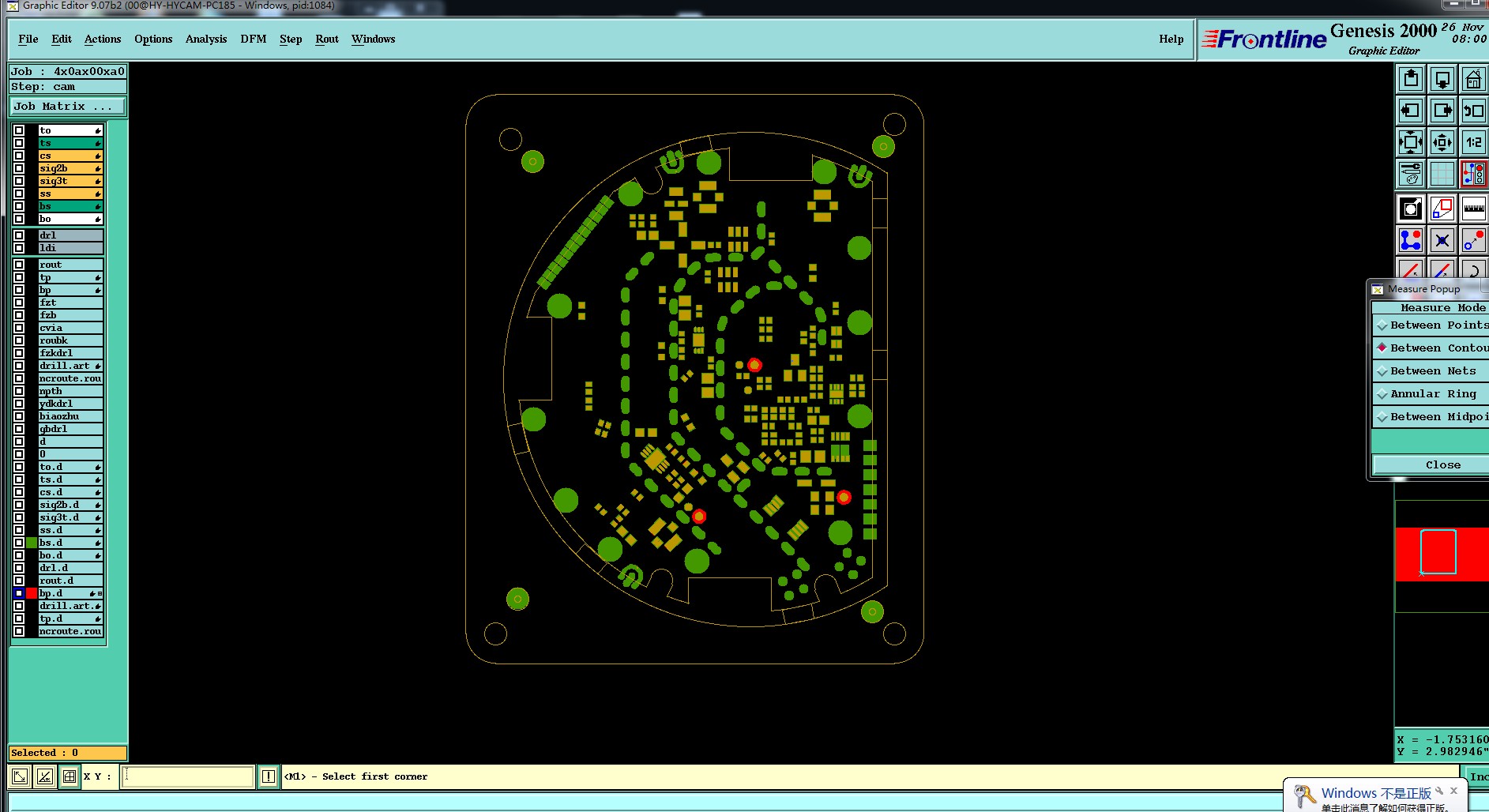The height and width of the screenshot is (812, 1489).
Task: Click the grid-snap icon beside X Y label
Action: tap(70, 776)
